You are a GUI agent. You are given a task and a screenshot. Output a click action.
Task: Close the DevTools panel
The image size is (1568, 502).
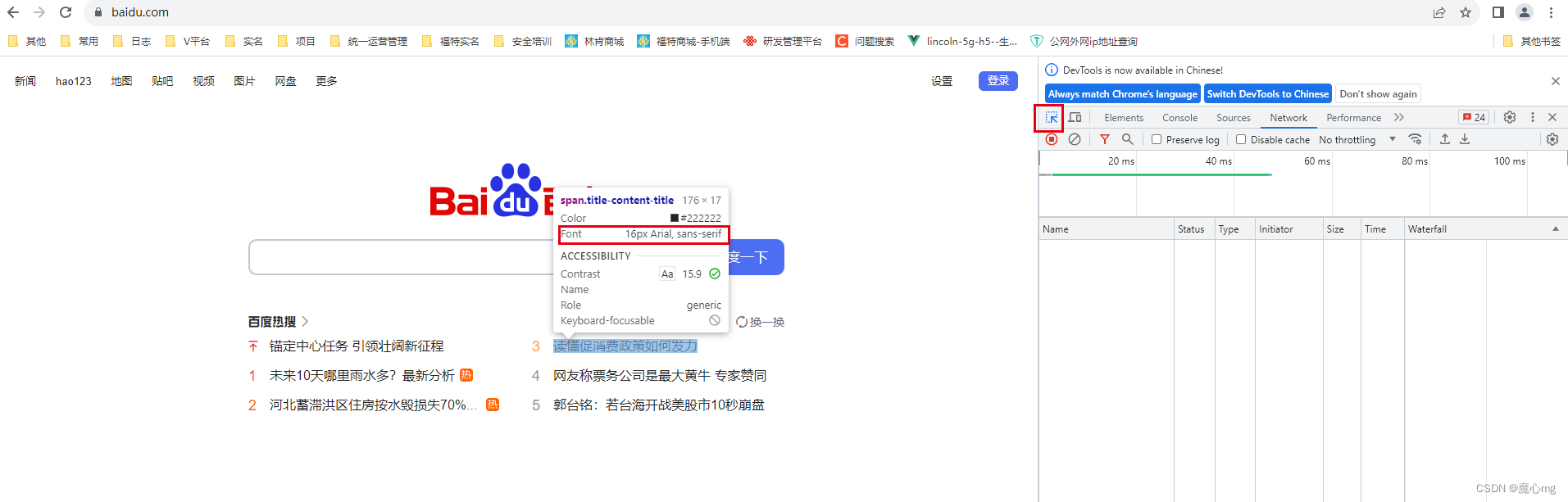coord(1552,117)
